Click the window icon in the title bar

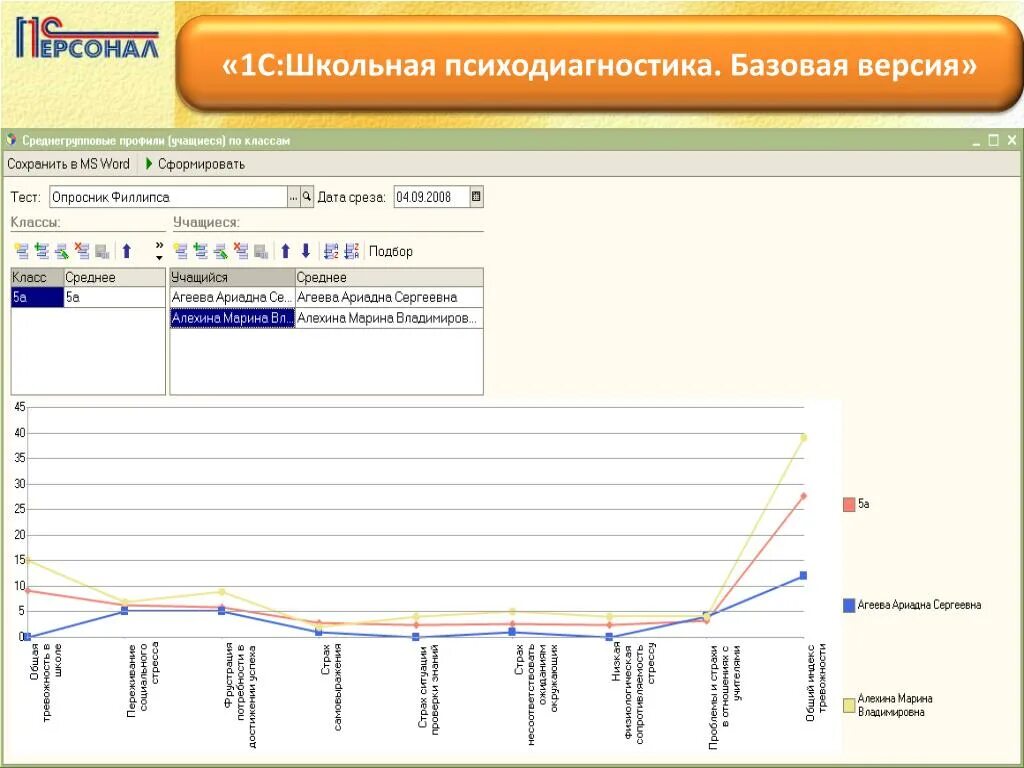click(11, 140)
